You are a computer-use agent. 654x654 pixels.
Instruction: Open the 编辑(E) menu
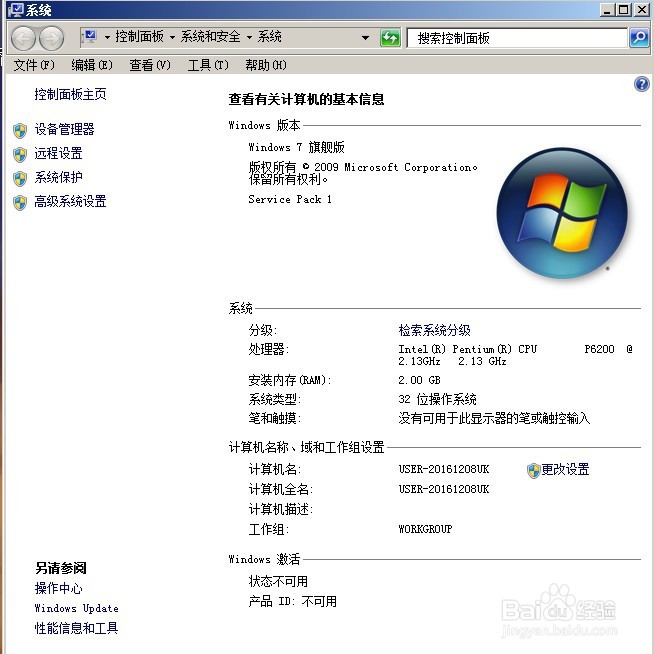click(x=92, y=65)
